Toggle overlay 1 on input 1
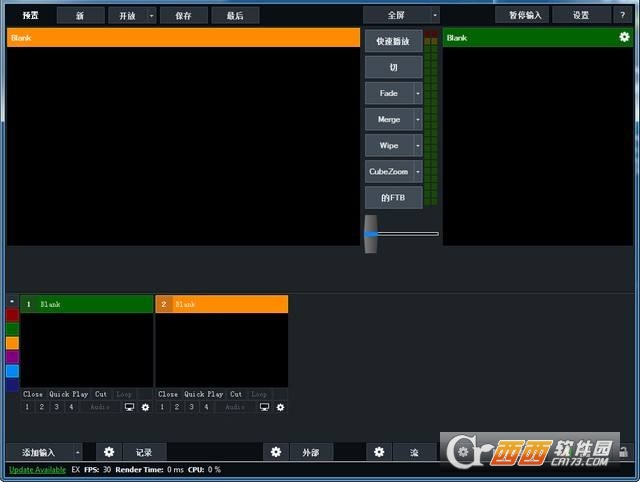This screenshot has height=482, width=640. coord(27,407)
